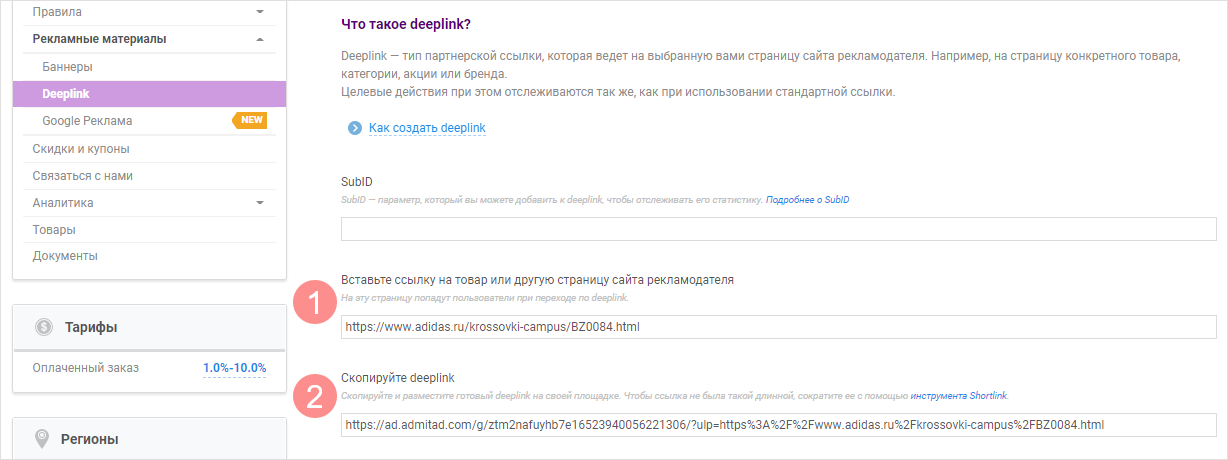Open the 'инструмента Shortlink' link
The height and width of the screenshot is (460, 1228).
click(x=958, y=397)
